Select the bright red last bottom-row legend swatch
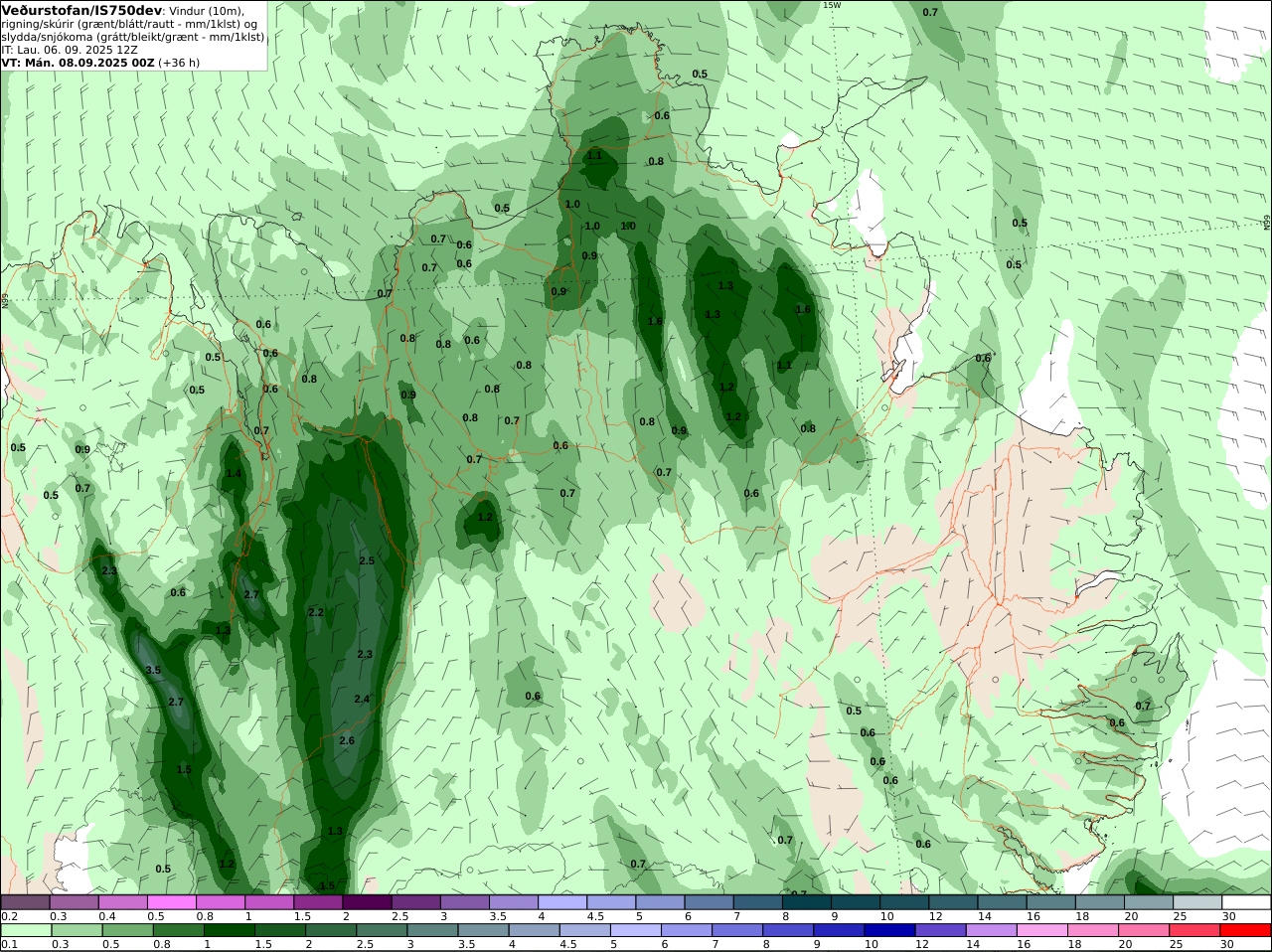Screen dimensions: 1272x952 click(1244, 931)
